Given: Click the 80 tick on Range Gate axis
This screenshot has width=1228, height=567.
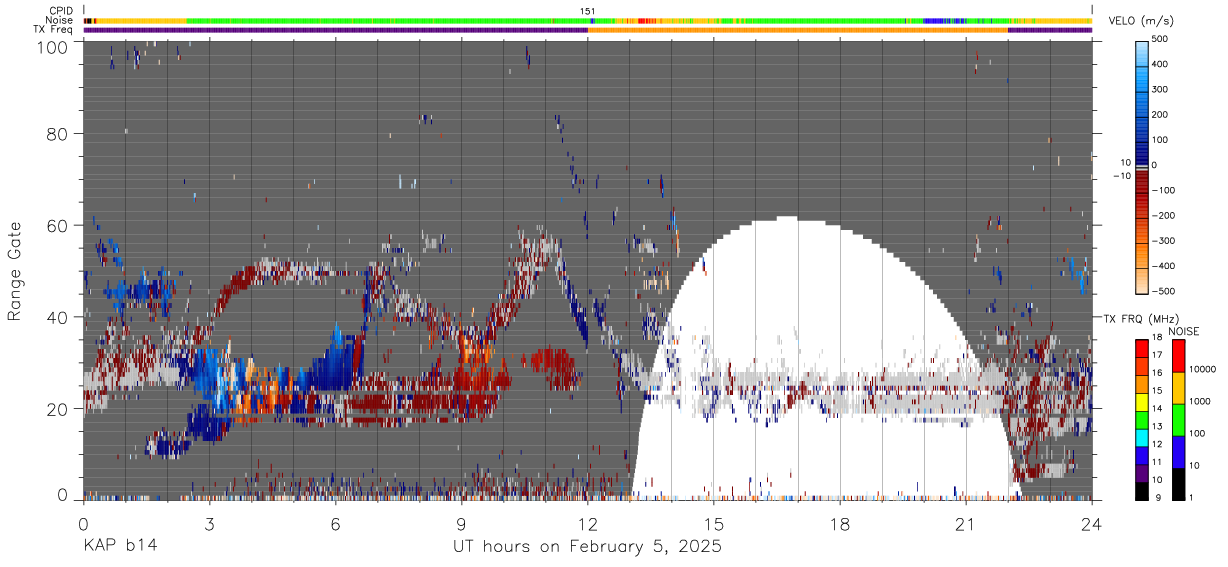Looking at the screenshot, I should point(56,133).
